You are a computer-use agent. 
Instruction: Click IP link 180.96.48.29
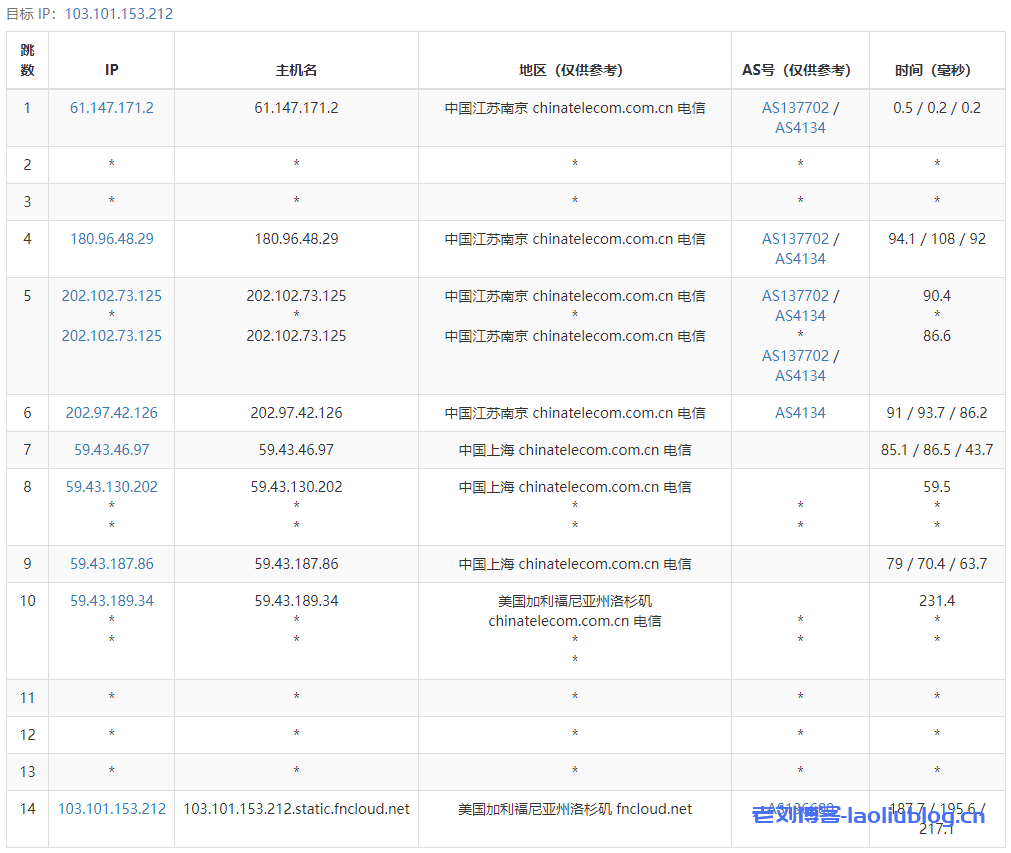tap(111, 239)
